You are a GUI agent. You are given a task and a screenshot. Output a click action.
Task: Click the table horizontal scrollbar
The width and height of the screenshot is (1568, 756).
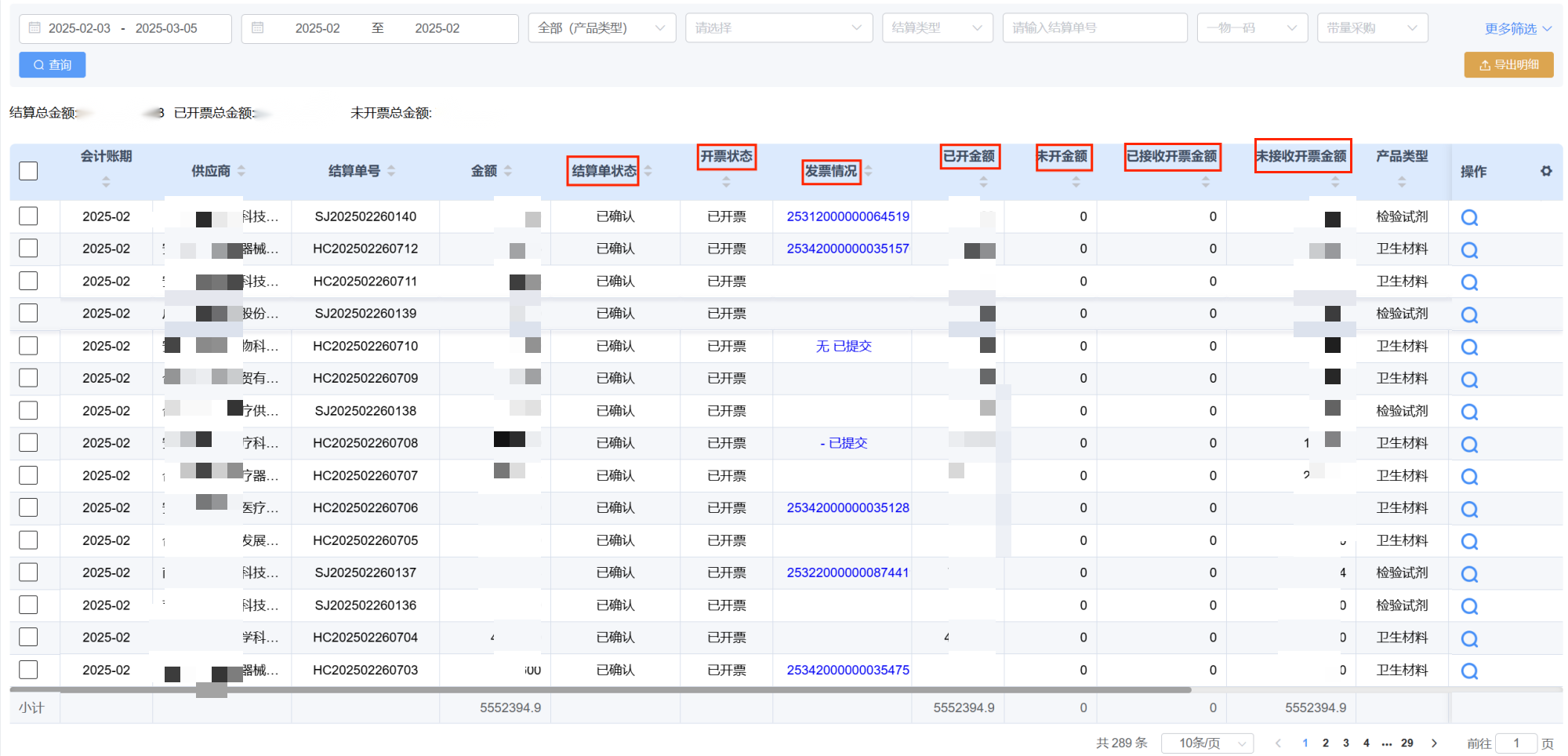(x=601, y=690)
